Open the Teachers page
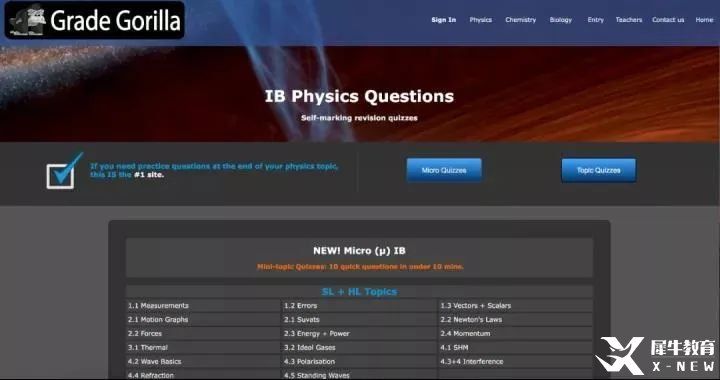The image size is (720, 380). tap(629, 20)
